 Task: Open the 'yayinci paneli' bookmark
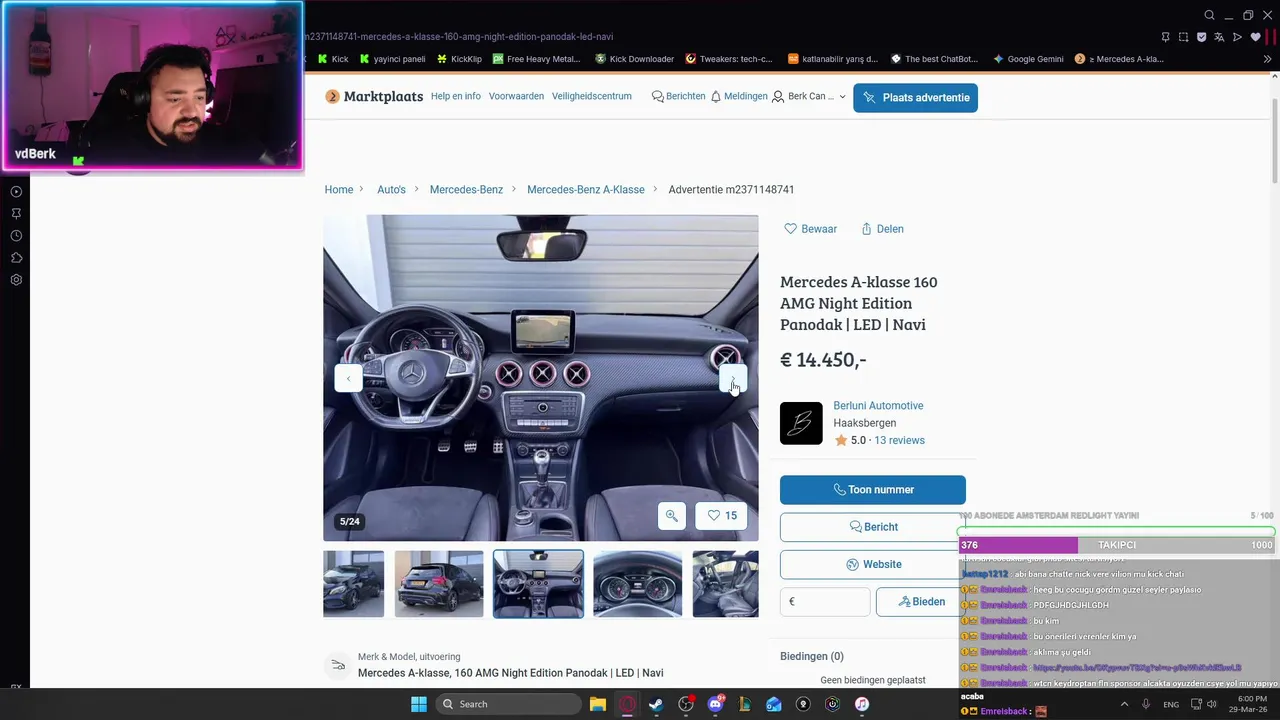[392, 59]
